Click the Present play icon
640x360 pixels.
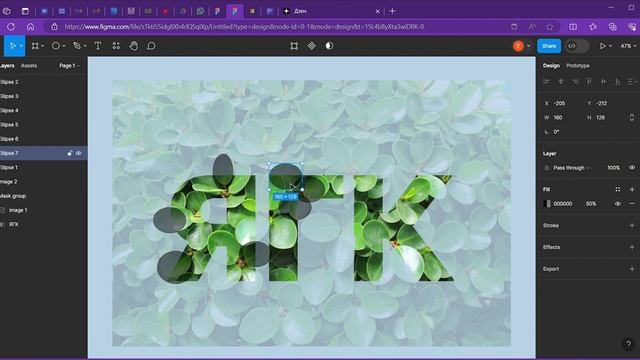[602, 46]
